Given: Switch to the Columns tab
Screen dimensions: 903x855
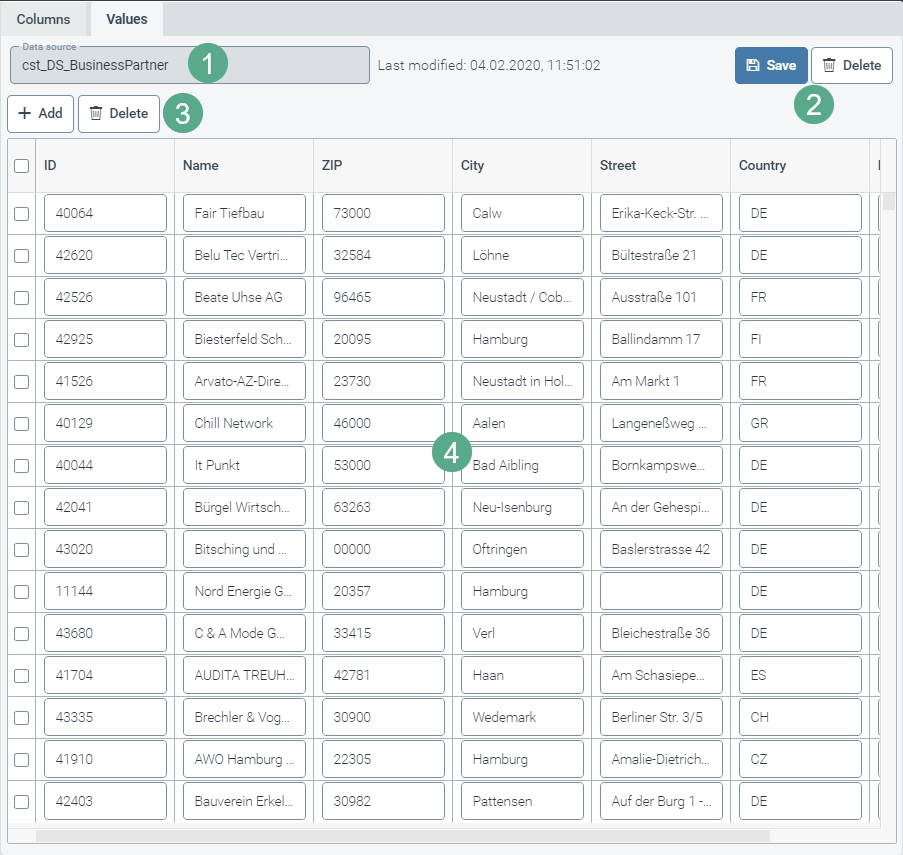Looking at the screenshot, I should [43, 19].
